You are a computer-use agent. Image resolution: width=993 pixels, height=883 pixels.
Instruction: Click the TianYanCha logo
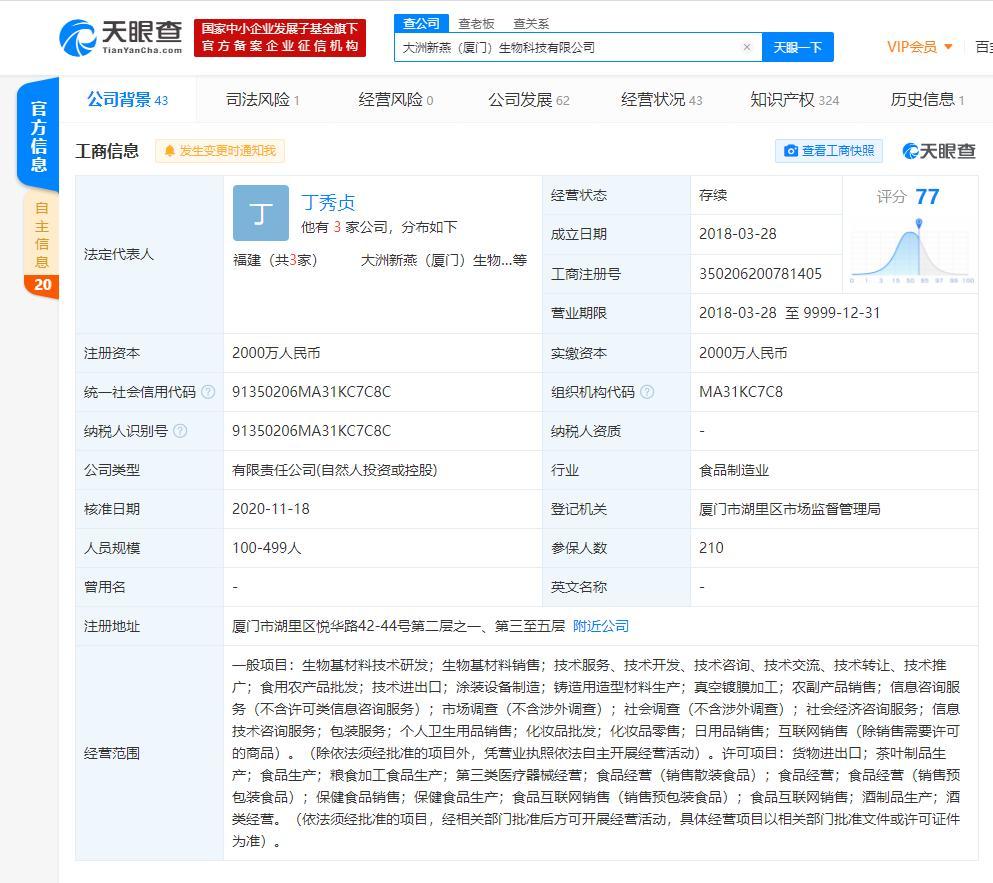click(120, 37)
